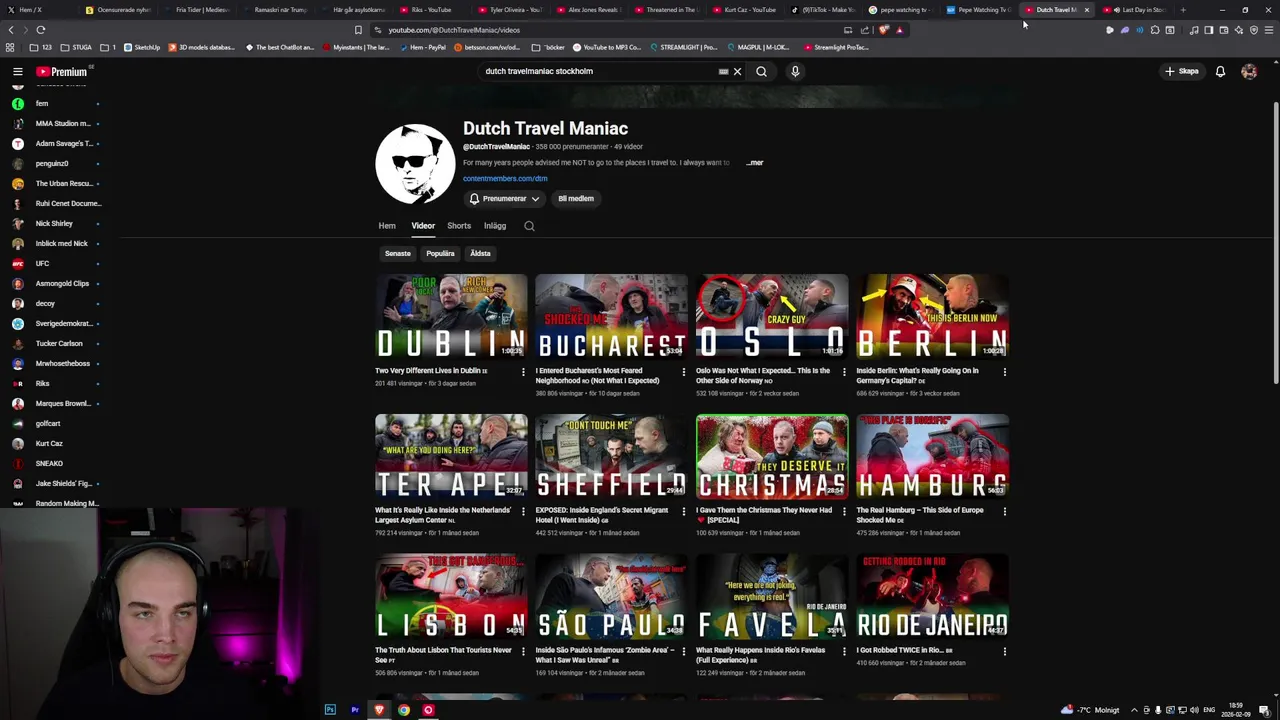Filter videos by Äldsta
The width and height of the screenshot is (1280, 720).
coord(480,253)
